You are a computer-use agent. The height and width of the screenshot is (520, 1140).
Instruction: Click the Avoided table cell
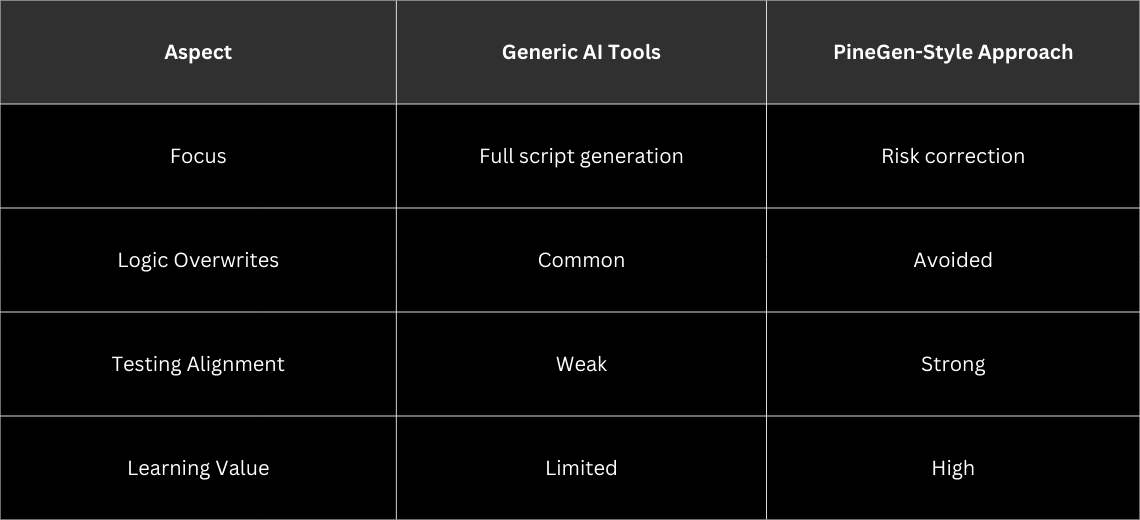click(x=952, y=260)
